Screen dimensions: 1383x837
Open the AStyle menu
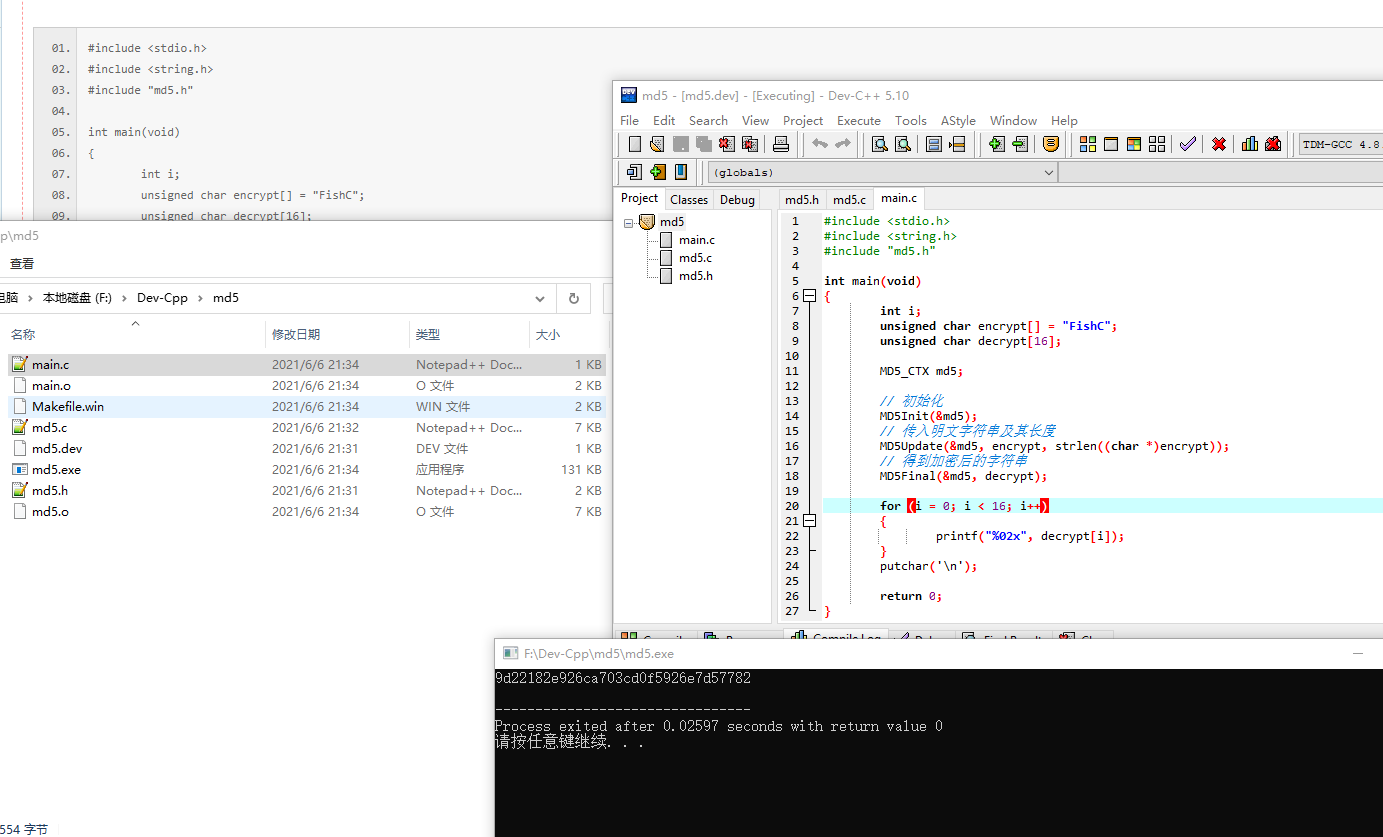click(958, 120)
